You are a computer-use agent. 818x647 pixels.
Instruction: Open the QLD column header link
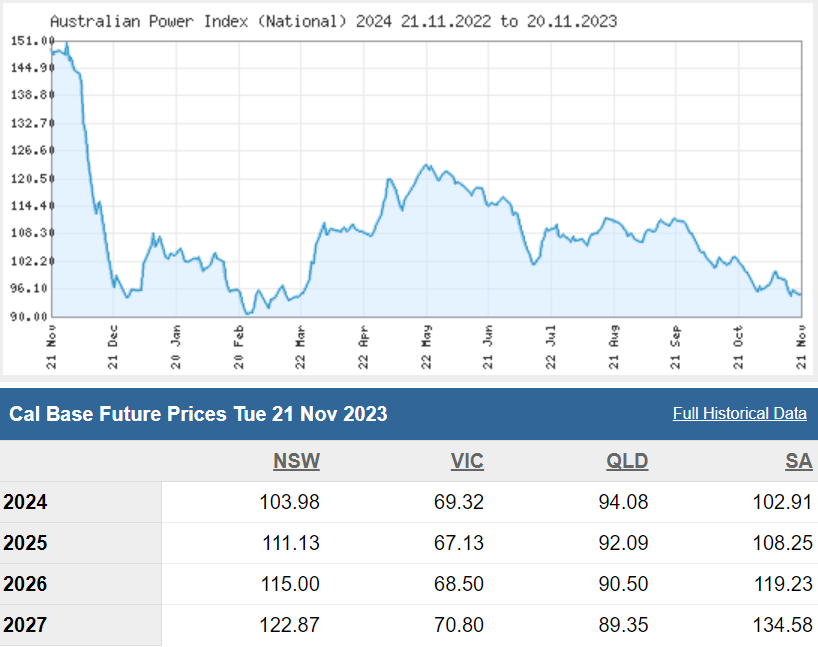627,461
